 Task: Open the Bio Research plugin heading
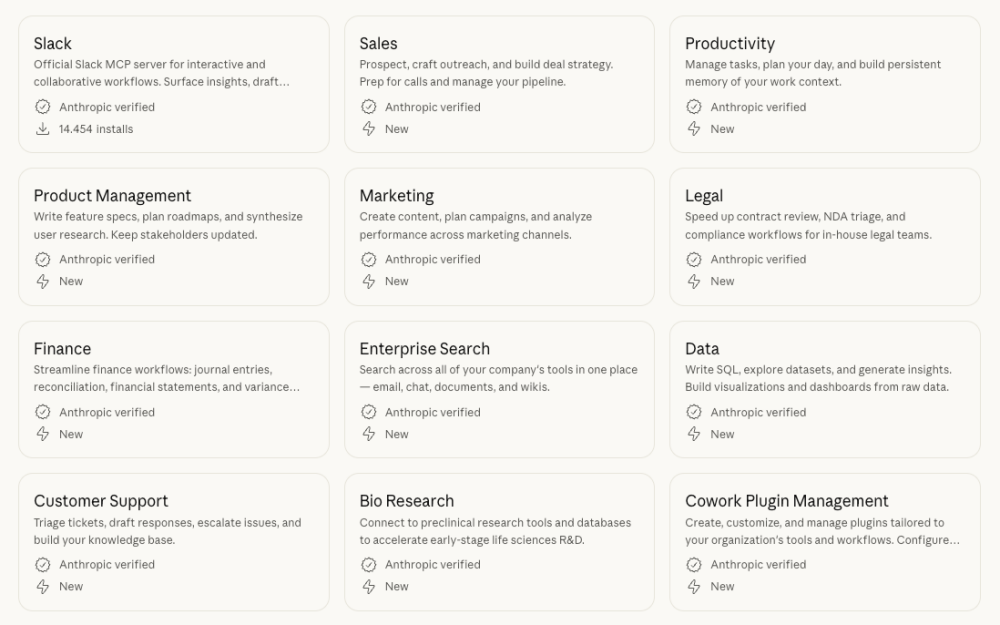point(406,501)
